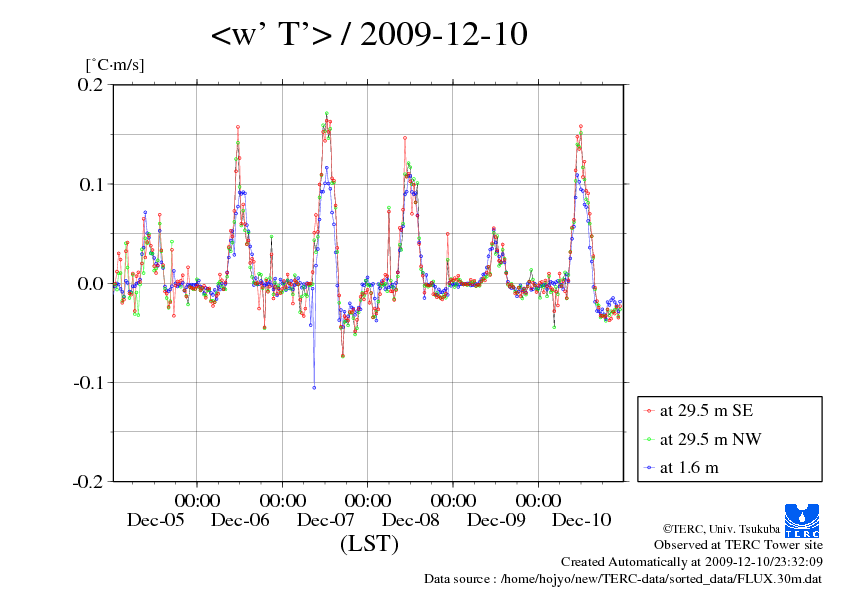This screenshot has width=842, height=595.
Task: Click the chart title '<w' T'> / 2009-12-10'
Action: coord(369,34)
